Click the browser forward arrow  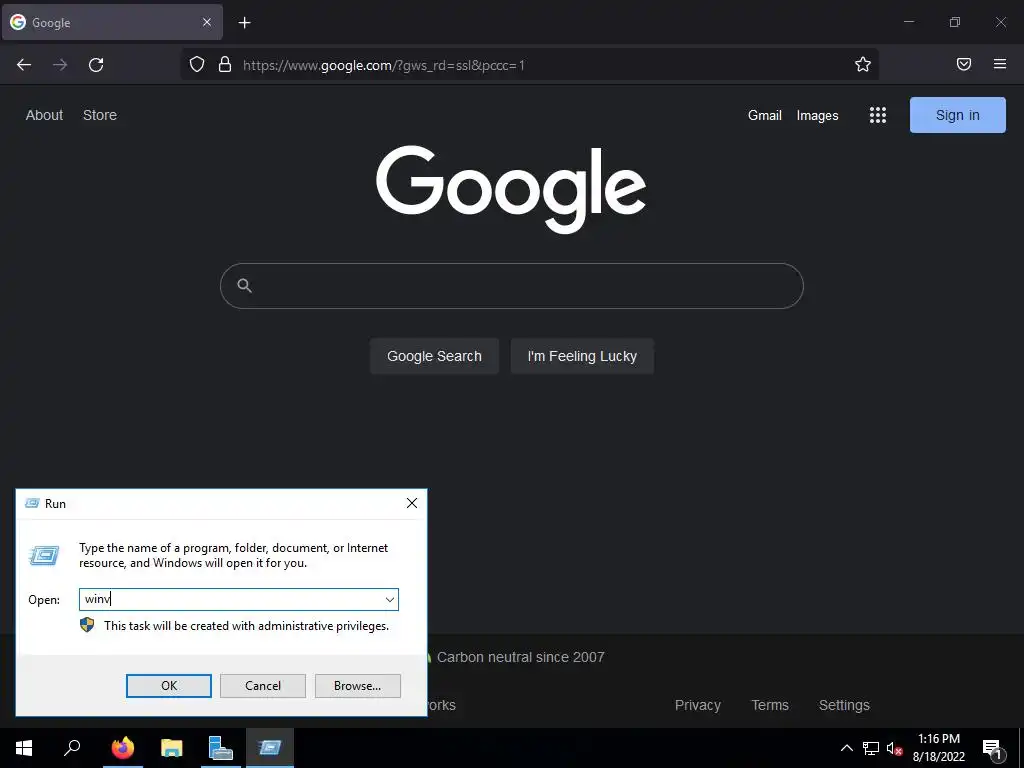point(60,65)
